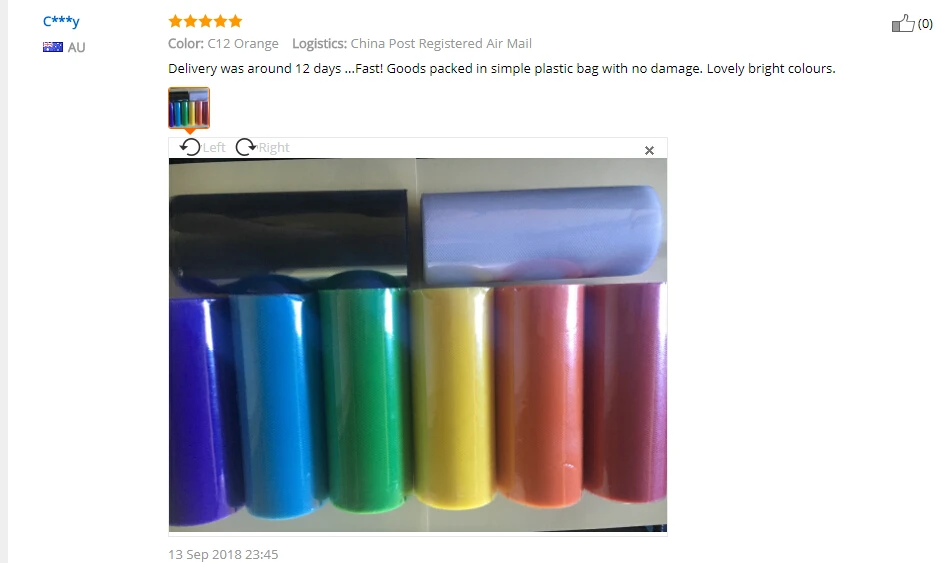This screenshot has width=949, height=563.
Task: Click the 'China Post Registered Air Mail' text
Action: click(441, 44)
